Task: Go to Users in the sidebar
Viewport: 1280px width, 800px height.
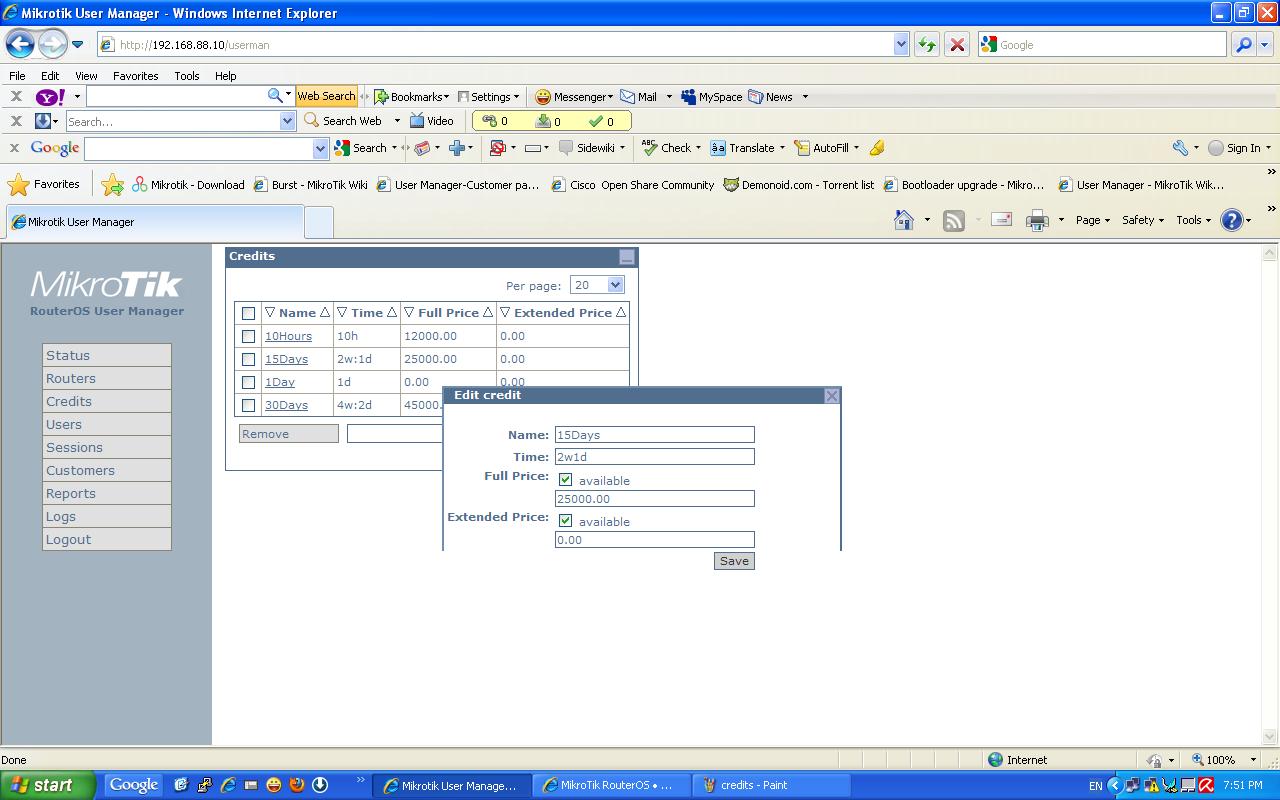Action: 107,425
